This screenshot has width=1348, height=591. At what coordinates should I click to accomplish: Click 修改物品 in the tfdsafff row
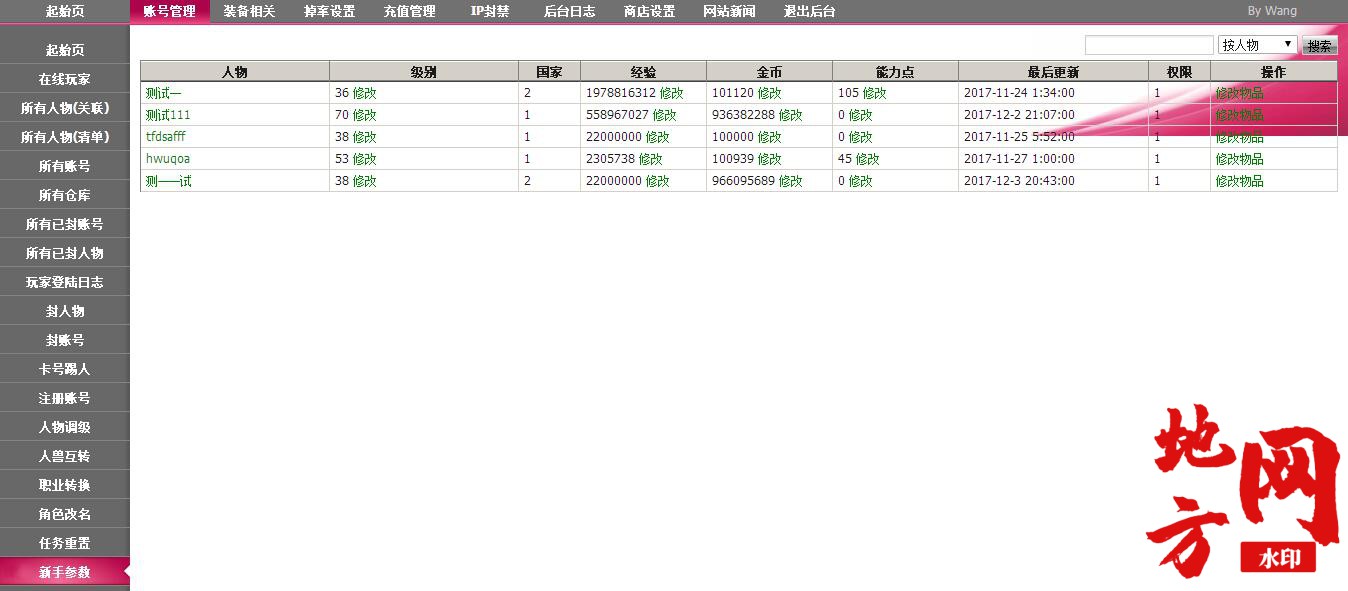(x=1240, y=137)
